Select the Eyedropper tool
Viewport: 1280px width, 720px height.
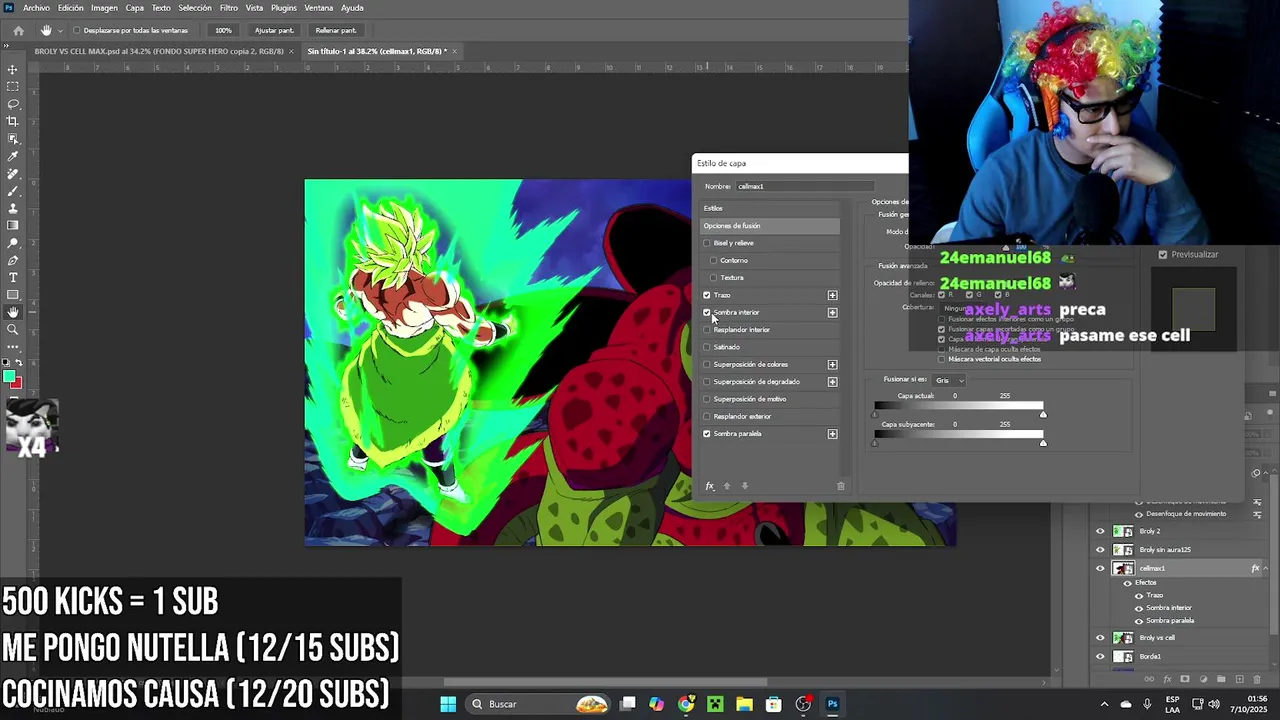point(13,156)
